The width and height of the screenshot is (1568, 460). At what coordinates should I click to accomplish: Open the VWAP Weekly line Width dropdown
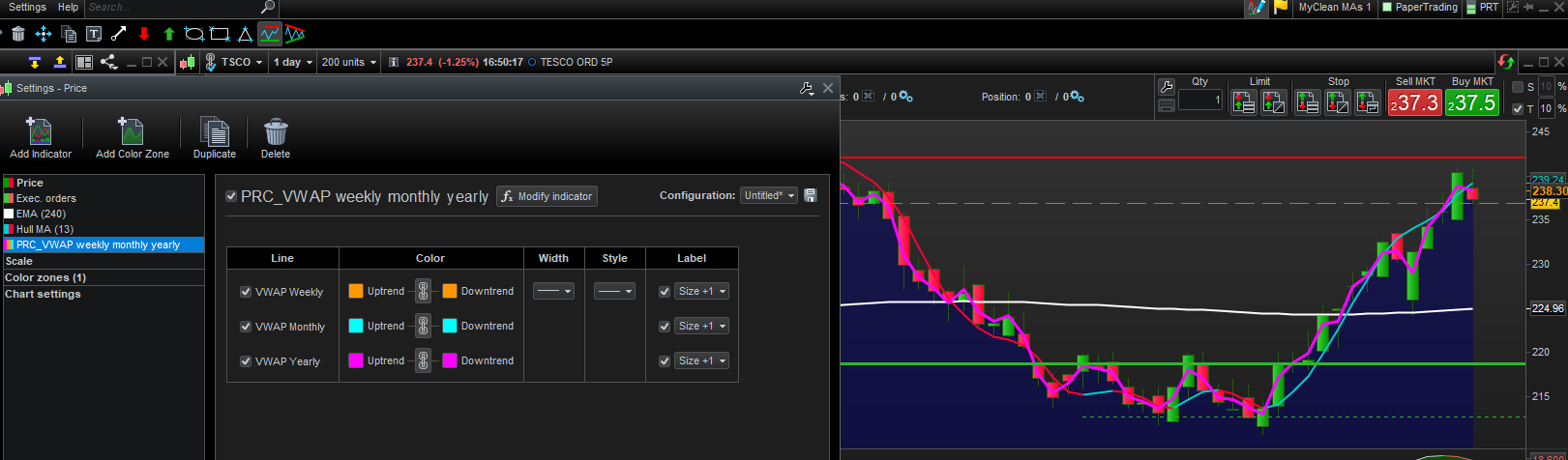tap(553, 291)
